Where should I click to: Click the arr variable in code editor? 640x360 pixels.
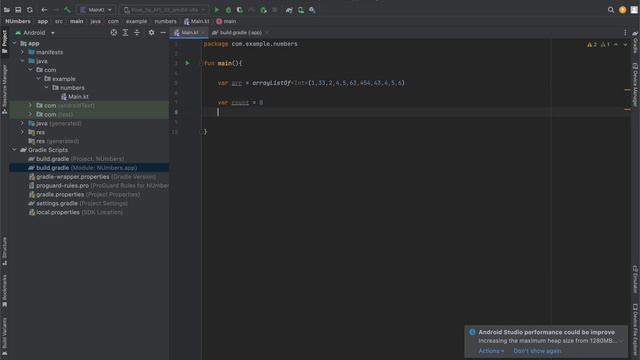[237, 83]
